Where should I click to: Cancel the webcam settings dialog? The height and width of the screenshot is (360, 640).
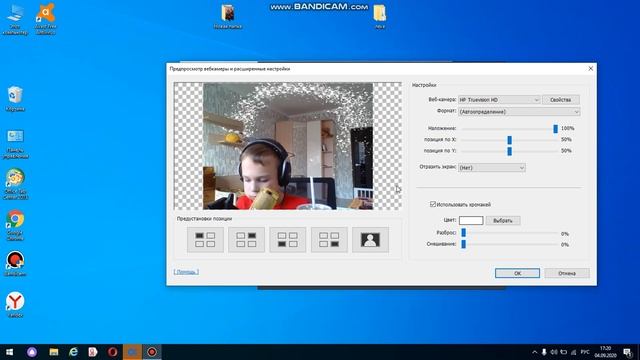[567, 273]
